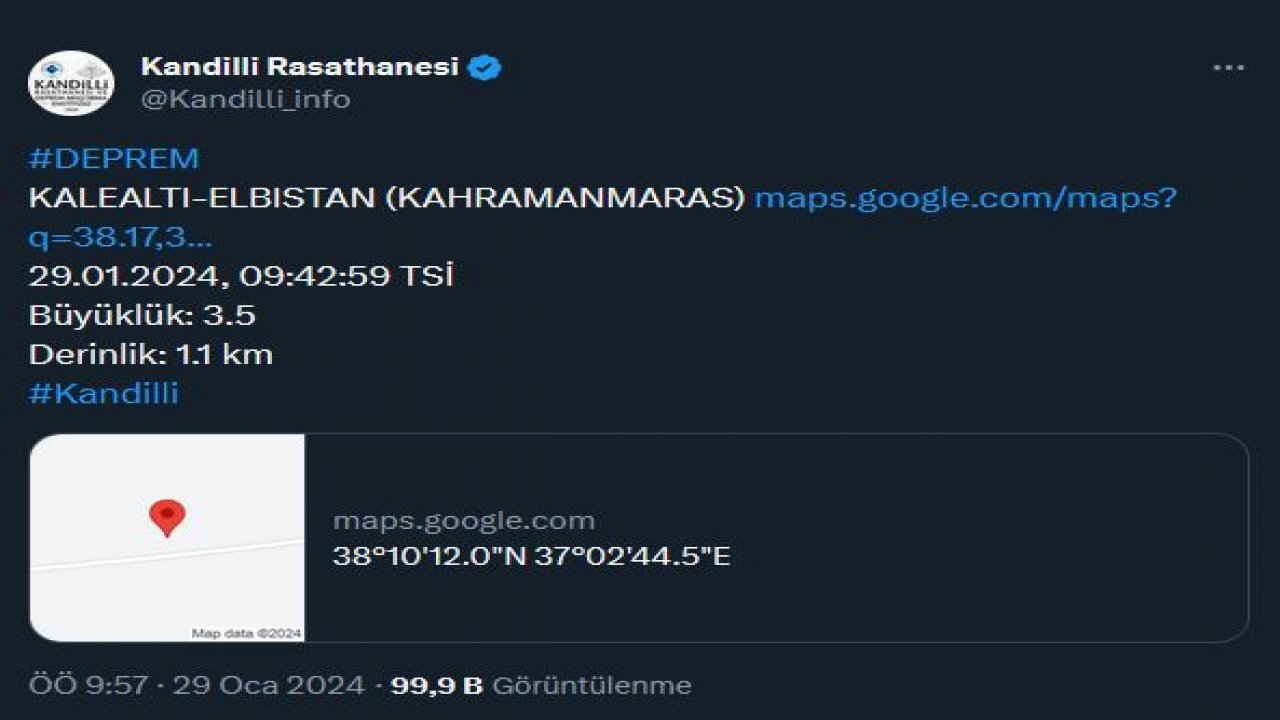1280x720 pixels.
Task: Click the truncated q=38.17,3... link text
Action: (x=120, y=236)
